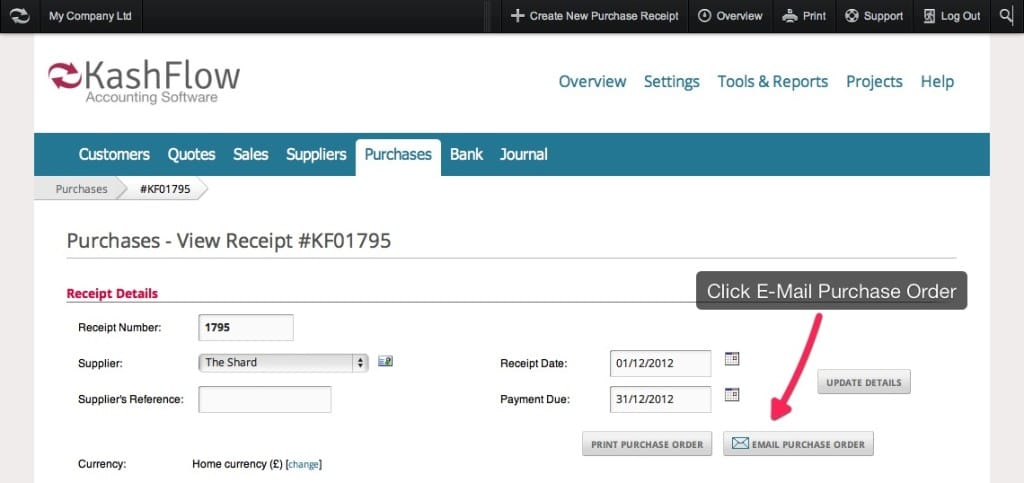Image resolution: width=1024 pixels, height=483 pixels.
Task: Open the search magnifier icon
Action: 1006,16
